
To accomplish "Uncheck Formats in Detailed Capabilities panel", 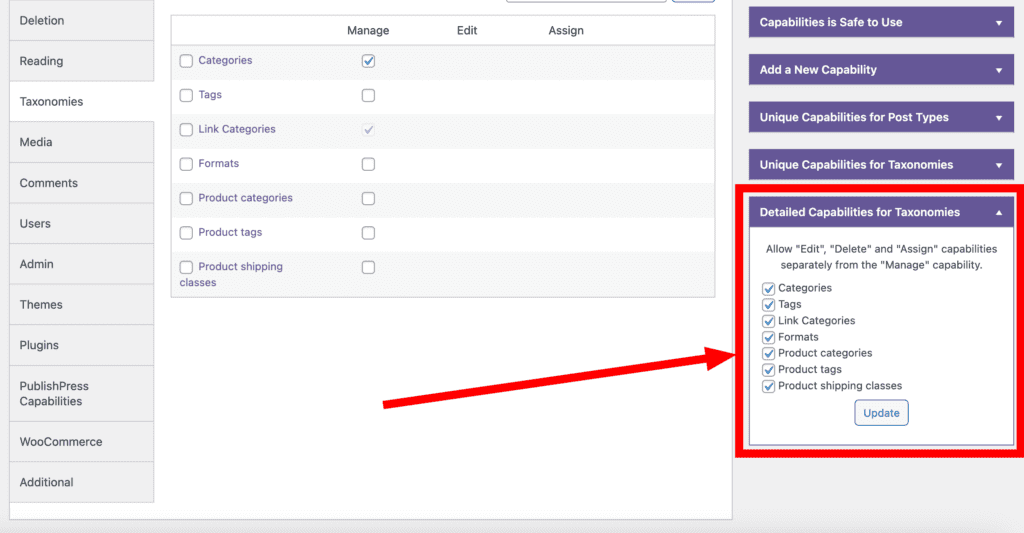I will tap(769, 337).
